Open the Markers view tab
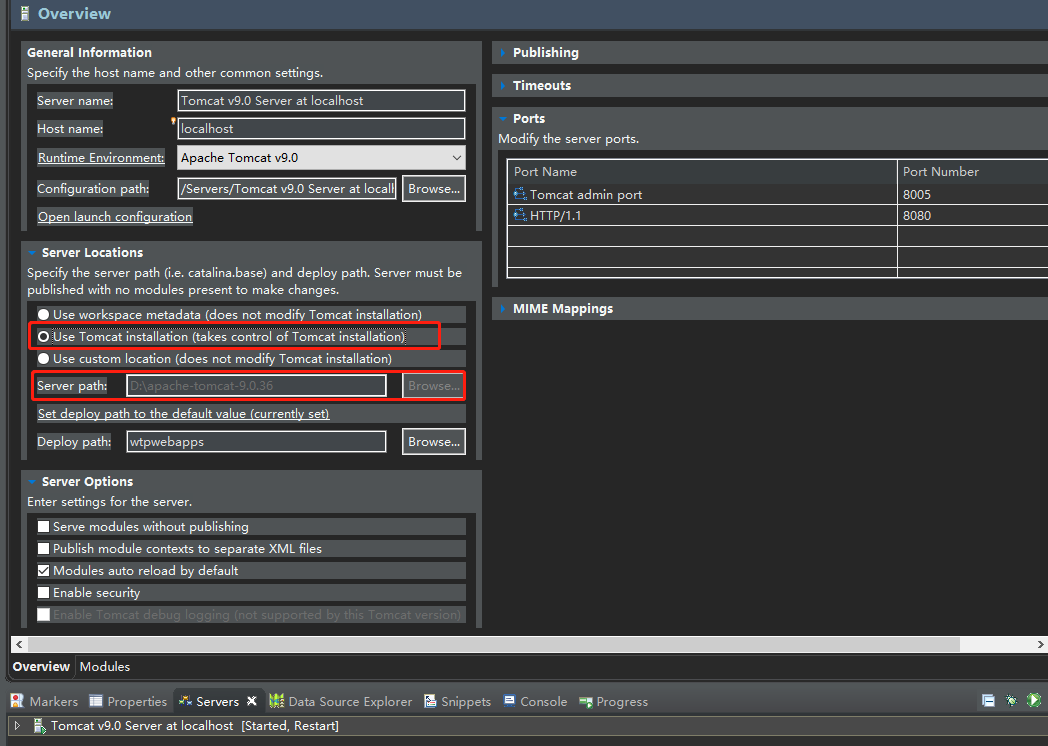The image size is (1048, 746). pos(44,701)
